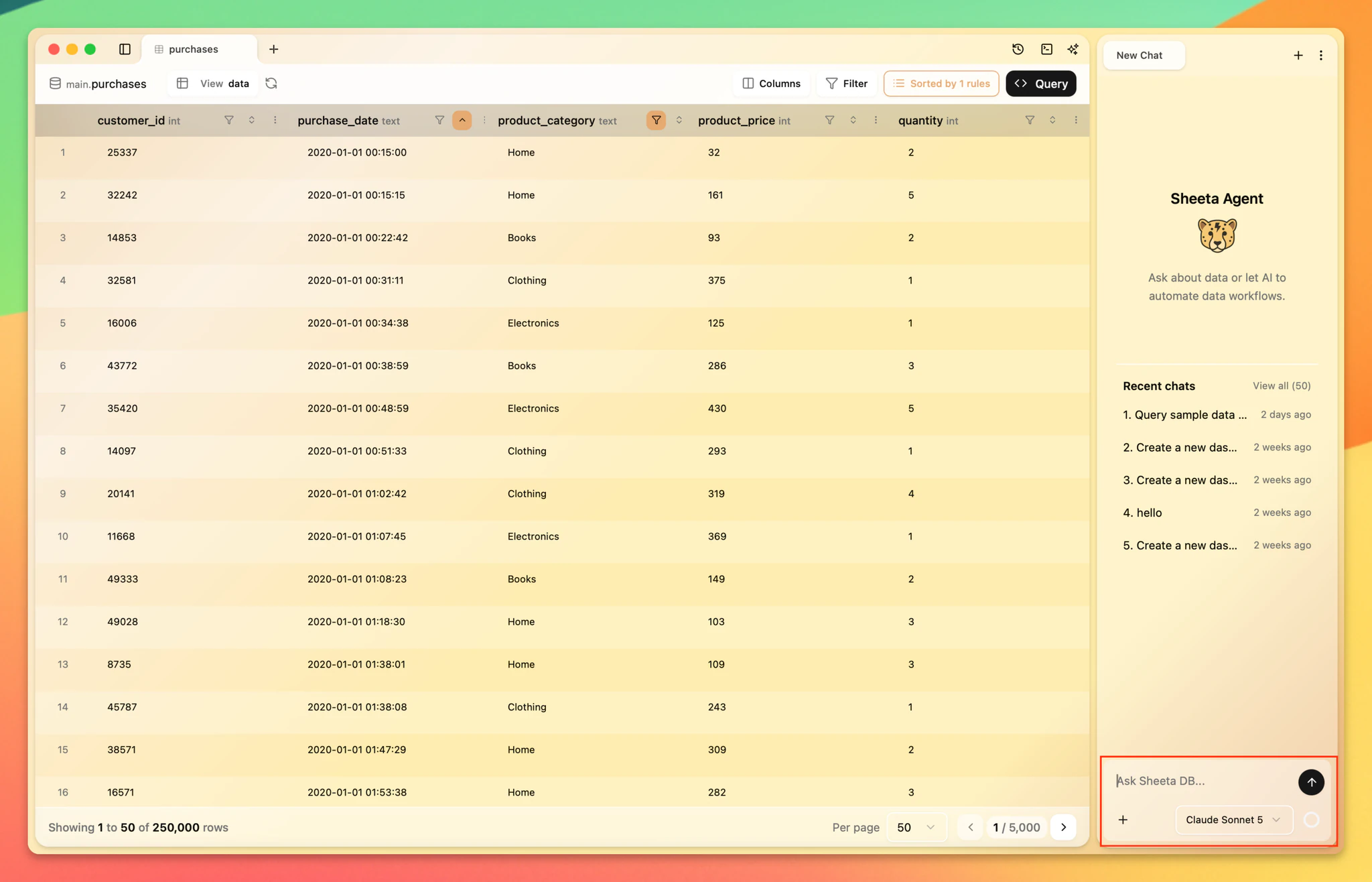The height and width of the screenshot is (882, 1372).
Task: Open the terminal console icon
Action: (x=1046, y=49)
